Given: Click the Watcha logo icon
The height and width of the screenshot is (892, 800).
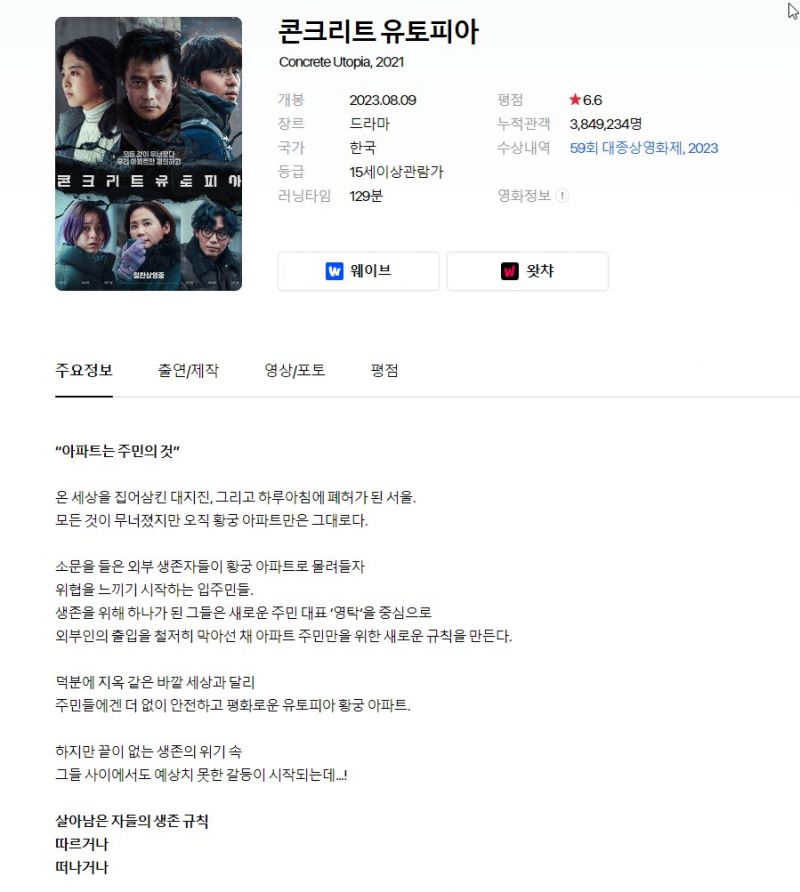Looking at the screenshot, I should 509,271.
